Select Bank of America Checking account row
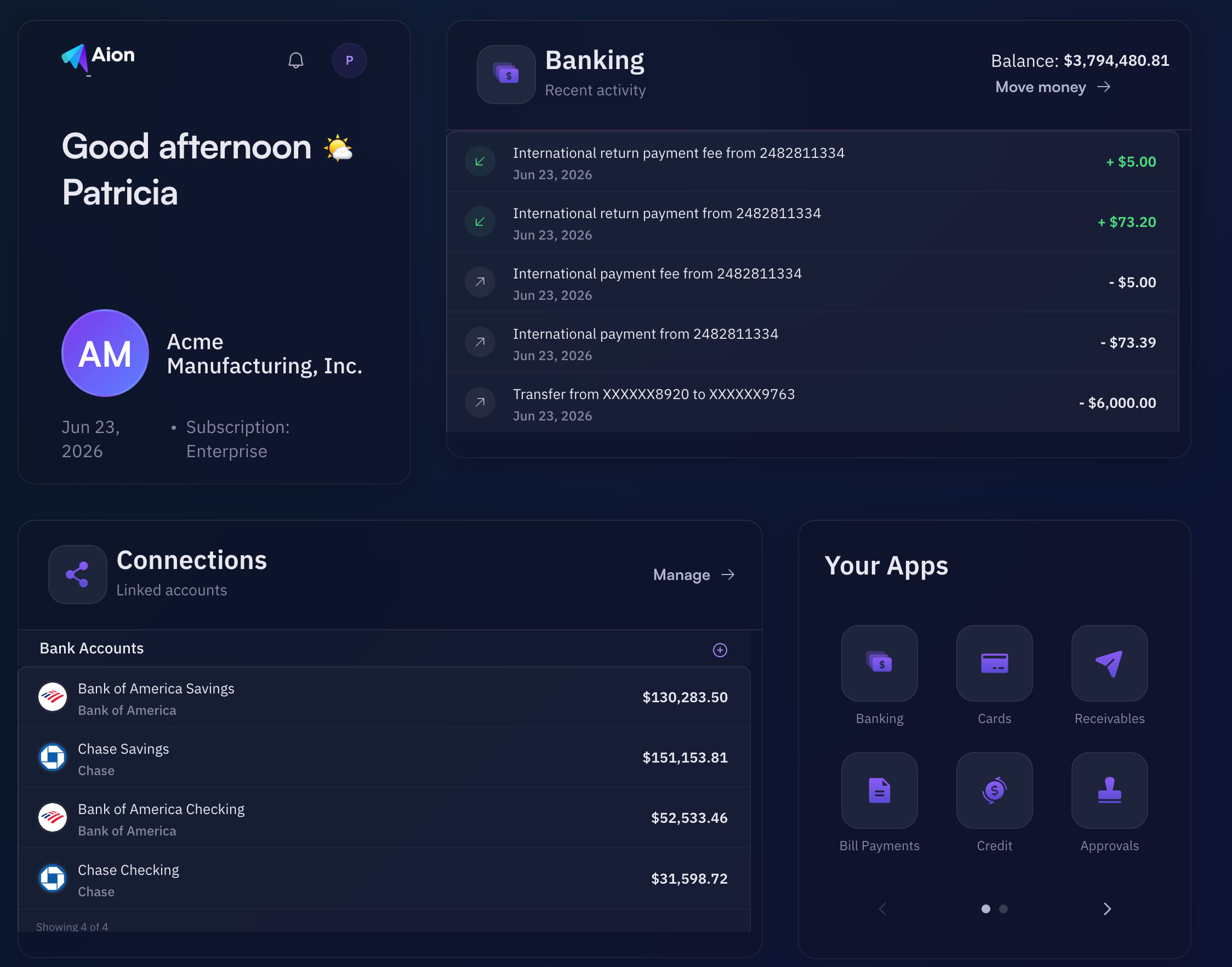 pyautogui.click(x=384, y=817)
